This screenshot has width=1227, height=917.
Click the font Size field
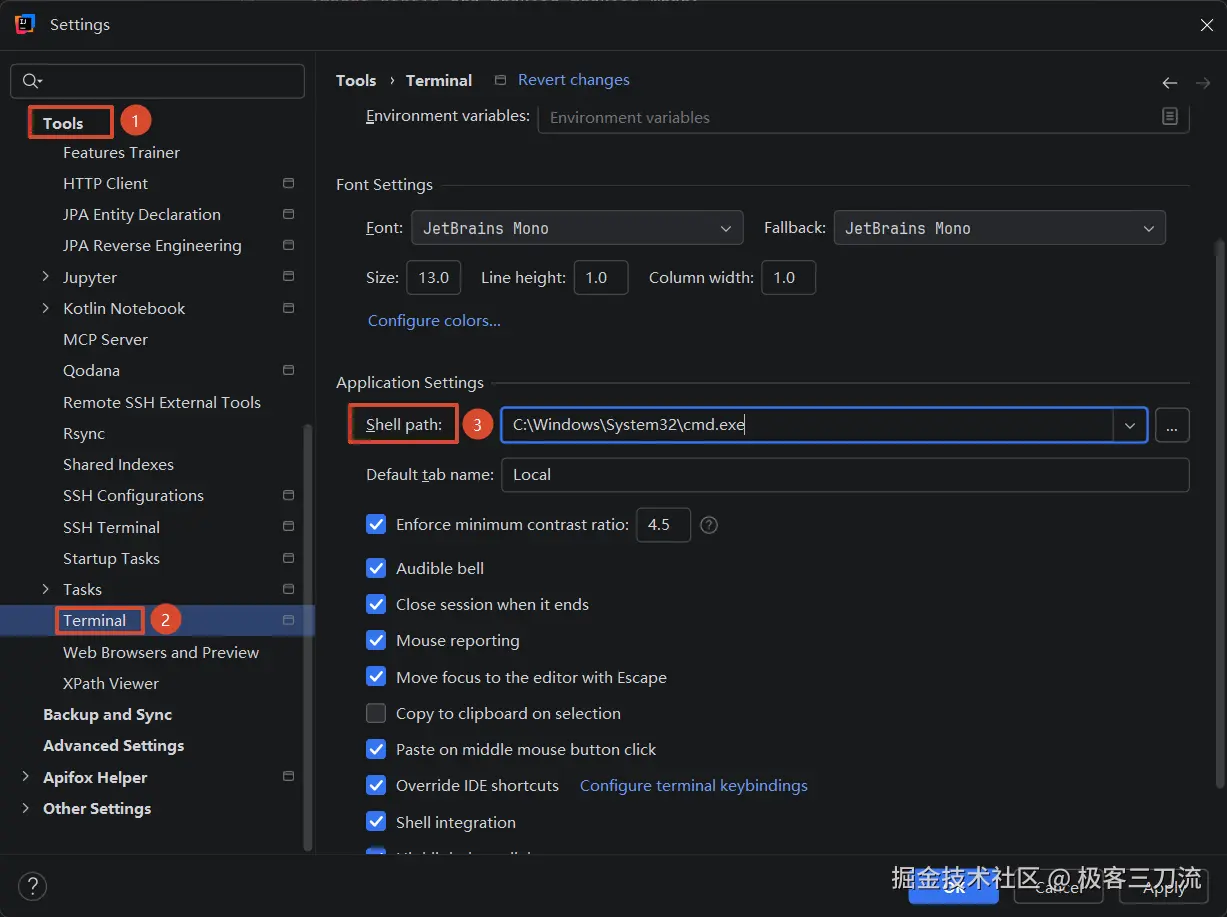pos(433,277)
